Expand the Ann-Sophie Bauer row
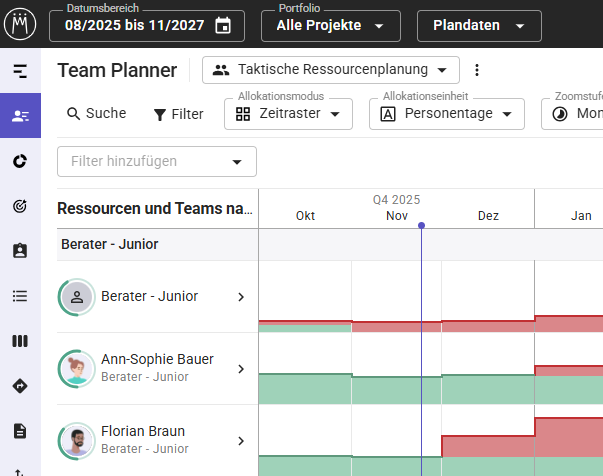This screenshot has height=476, width=603. tap(240, 369)
